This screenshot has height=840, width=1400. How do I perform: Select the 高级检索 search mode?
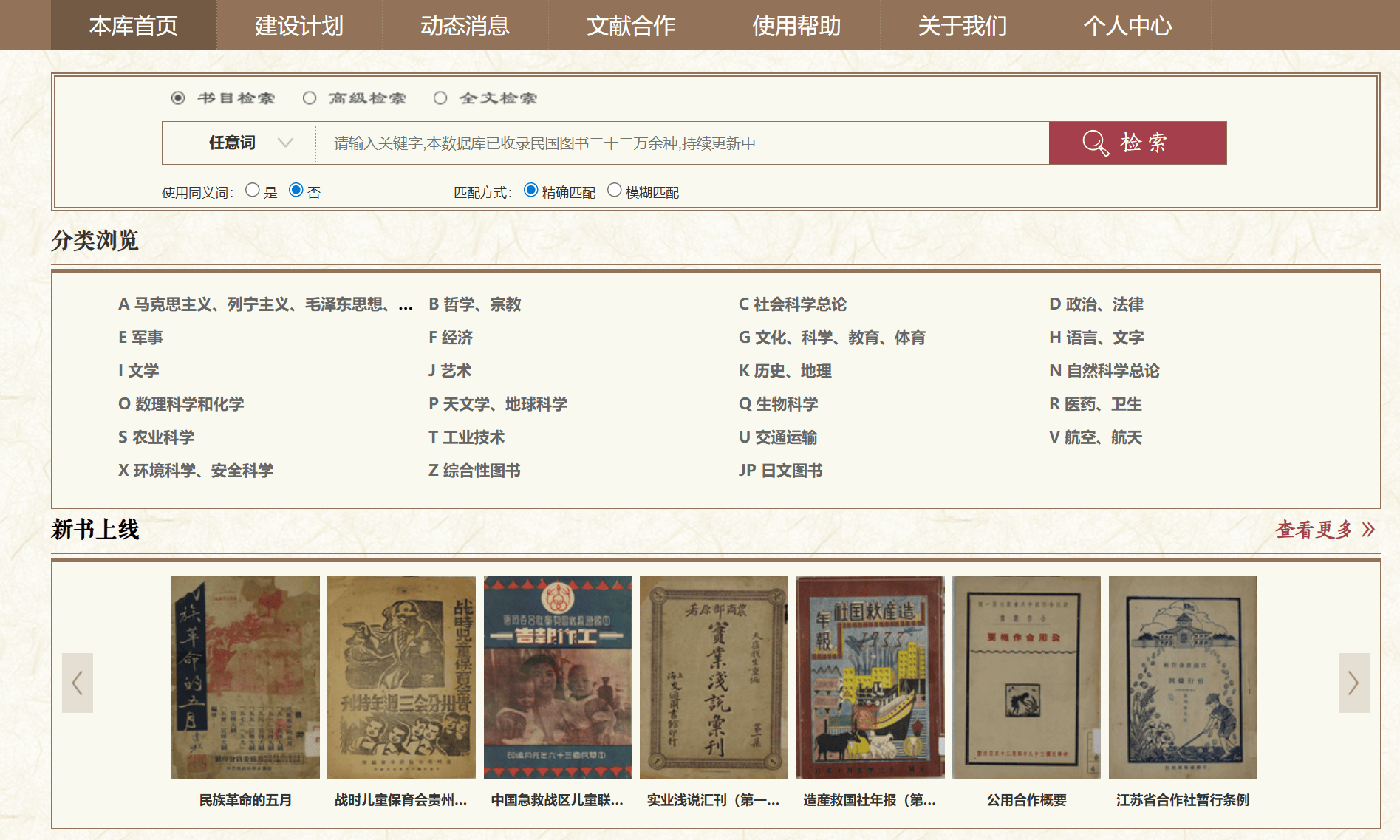pyautogui.click(x=310, y=98)
